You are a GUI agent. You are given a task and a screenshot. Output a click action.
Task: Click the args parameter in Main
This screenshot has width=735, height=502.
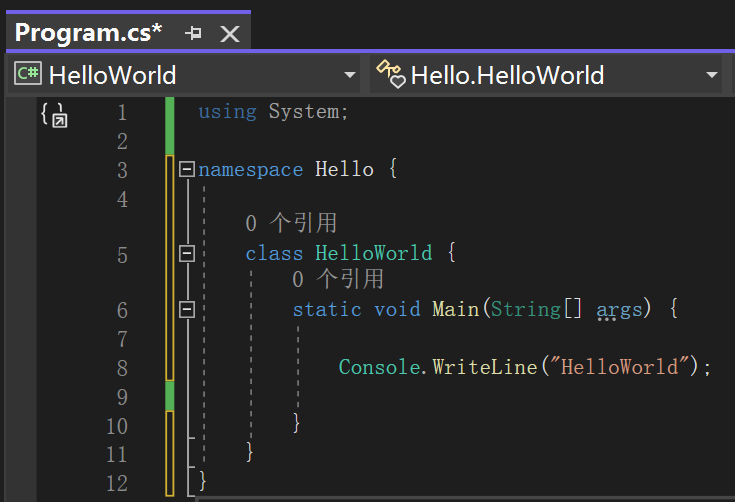coord(619,310)
